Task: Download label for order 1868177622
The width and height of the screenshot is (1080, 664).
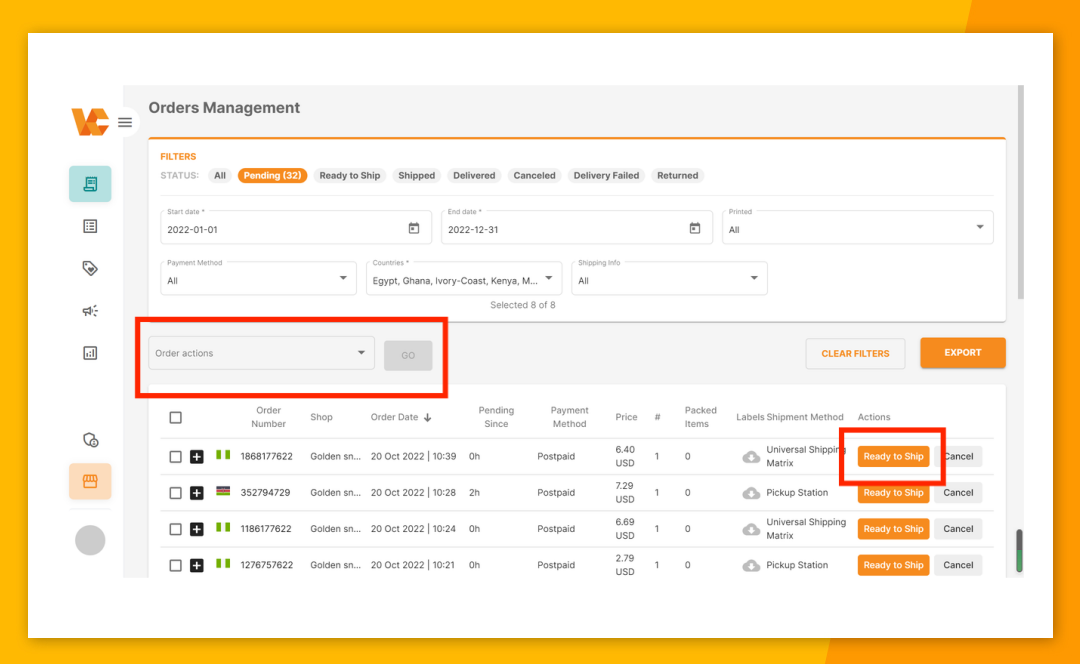Action: pos(751,457)
